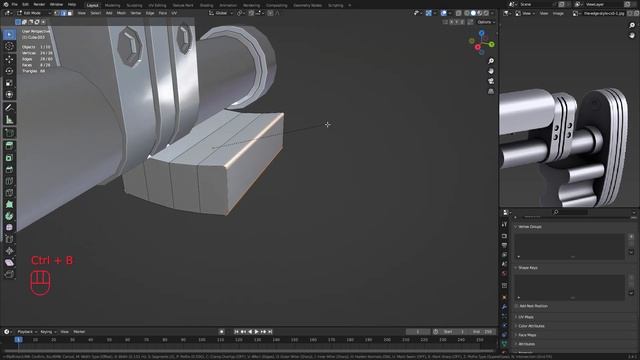This screenshot has width=640, height=360.
Task: Open the Global transform orientation dropdown
Action: [x=221, y=13]
